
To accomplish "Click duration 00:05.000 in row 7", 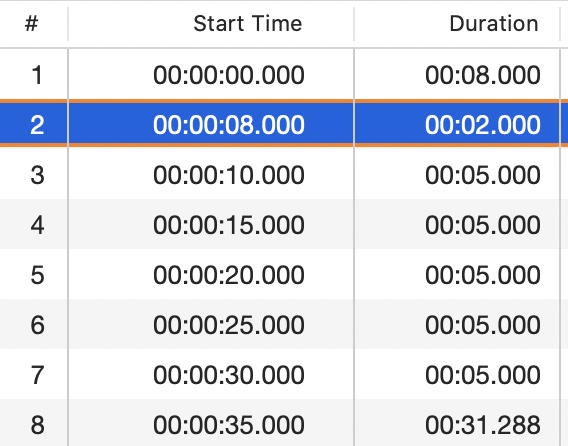I will [x=483, y=375].
